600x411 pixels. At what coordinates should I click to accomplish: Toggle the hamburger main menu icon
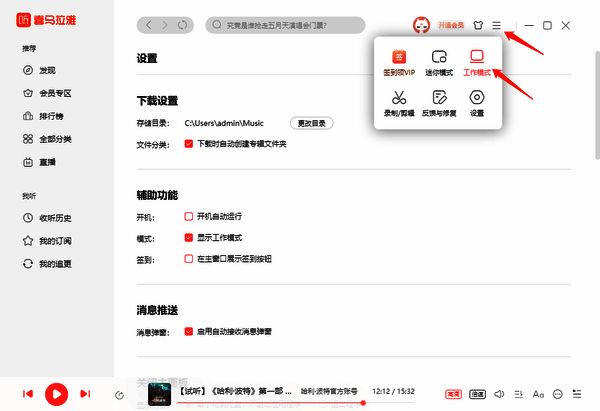coord(496,26)
